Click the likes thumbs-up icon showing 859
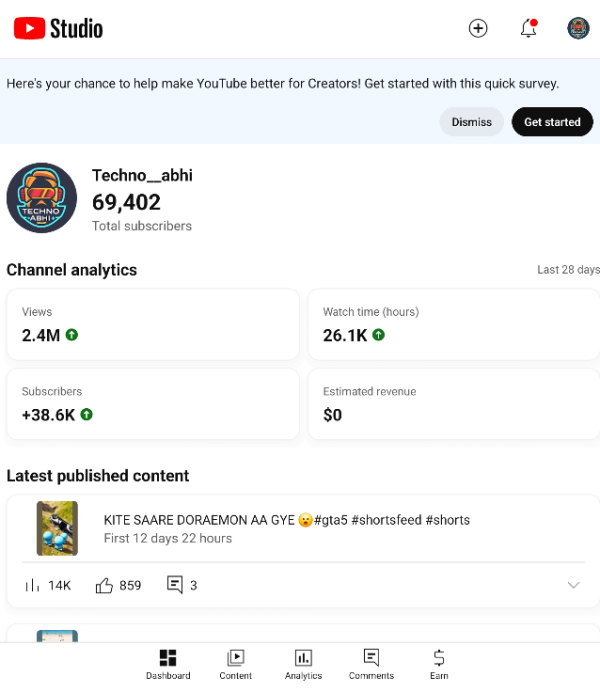Screen dimensions: 600x692 pos(104,585)
